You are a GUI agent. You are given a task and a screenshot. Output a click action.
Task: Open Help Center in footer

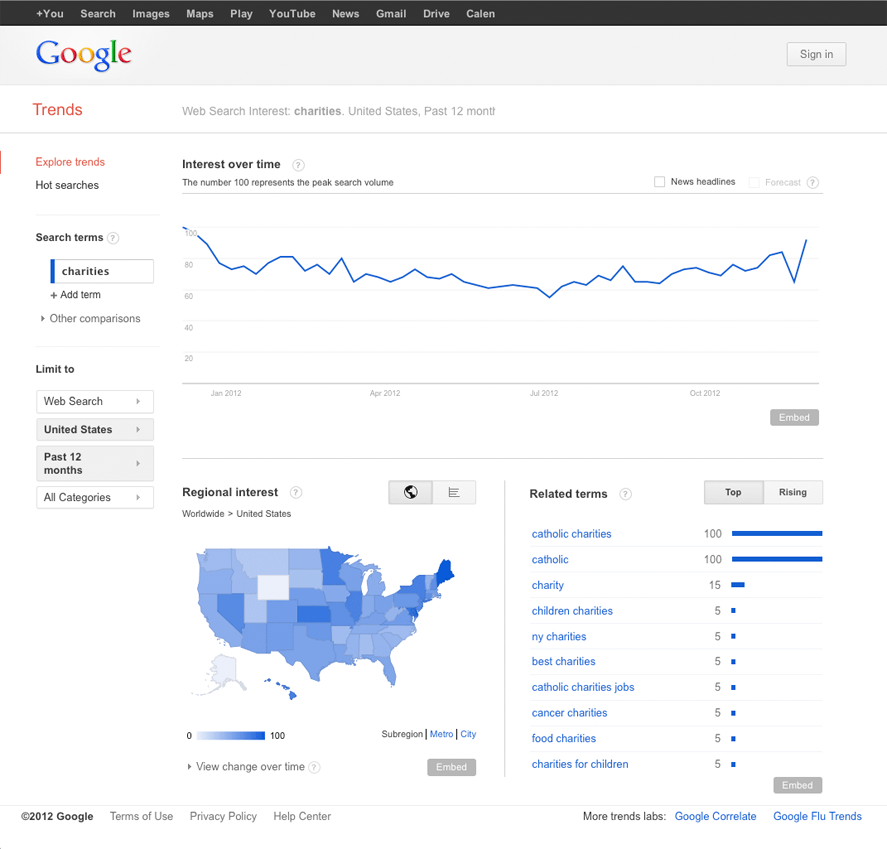pos(302,817)
